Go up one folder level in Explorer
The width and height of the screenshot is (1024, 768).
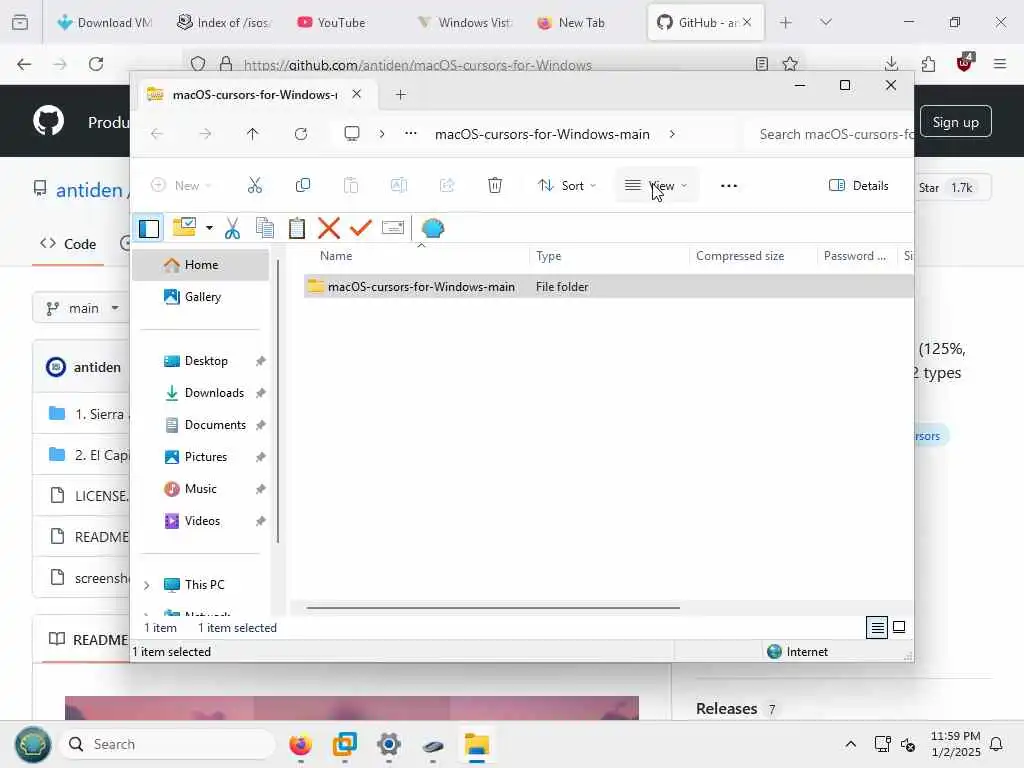coord(253,134)
